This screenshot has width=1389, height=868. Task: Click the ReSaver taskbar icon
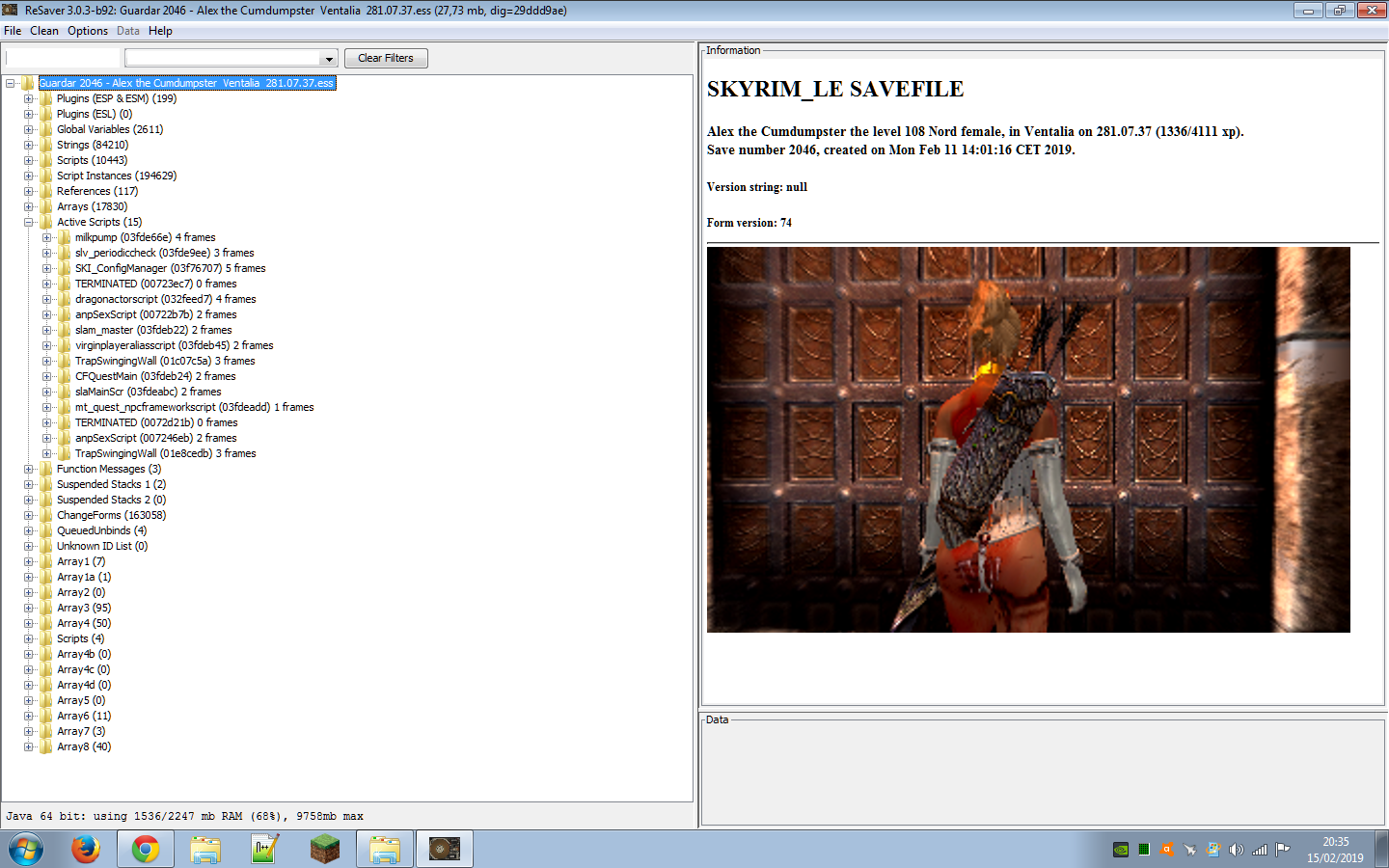pos(444,849)
